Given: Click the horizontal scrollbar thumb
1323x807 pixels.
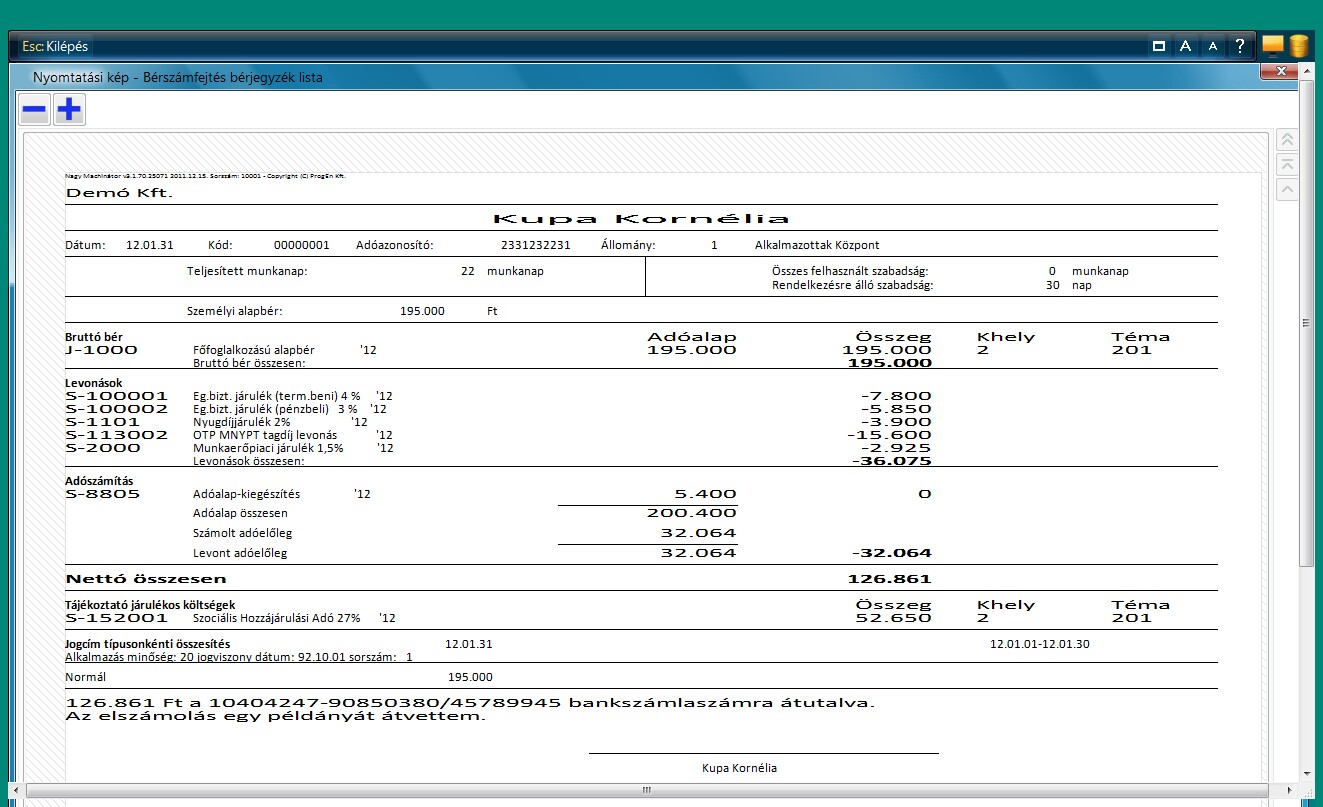Looking at the screenshot, I should 647,790.
